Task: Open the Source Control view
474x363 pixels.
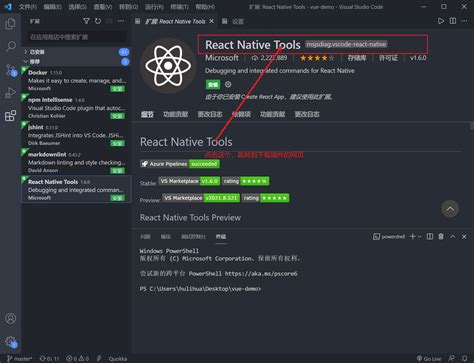Action: 10,70
